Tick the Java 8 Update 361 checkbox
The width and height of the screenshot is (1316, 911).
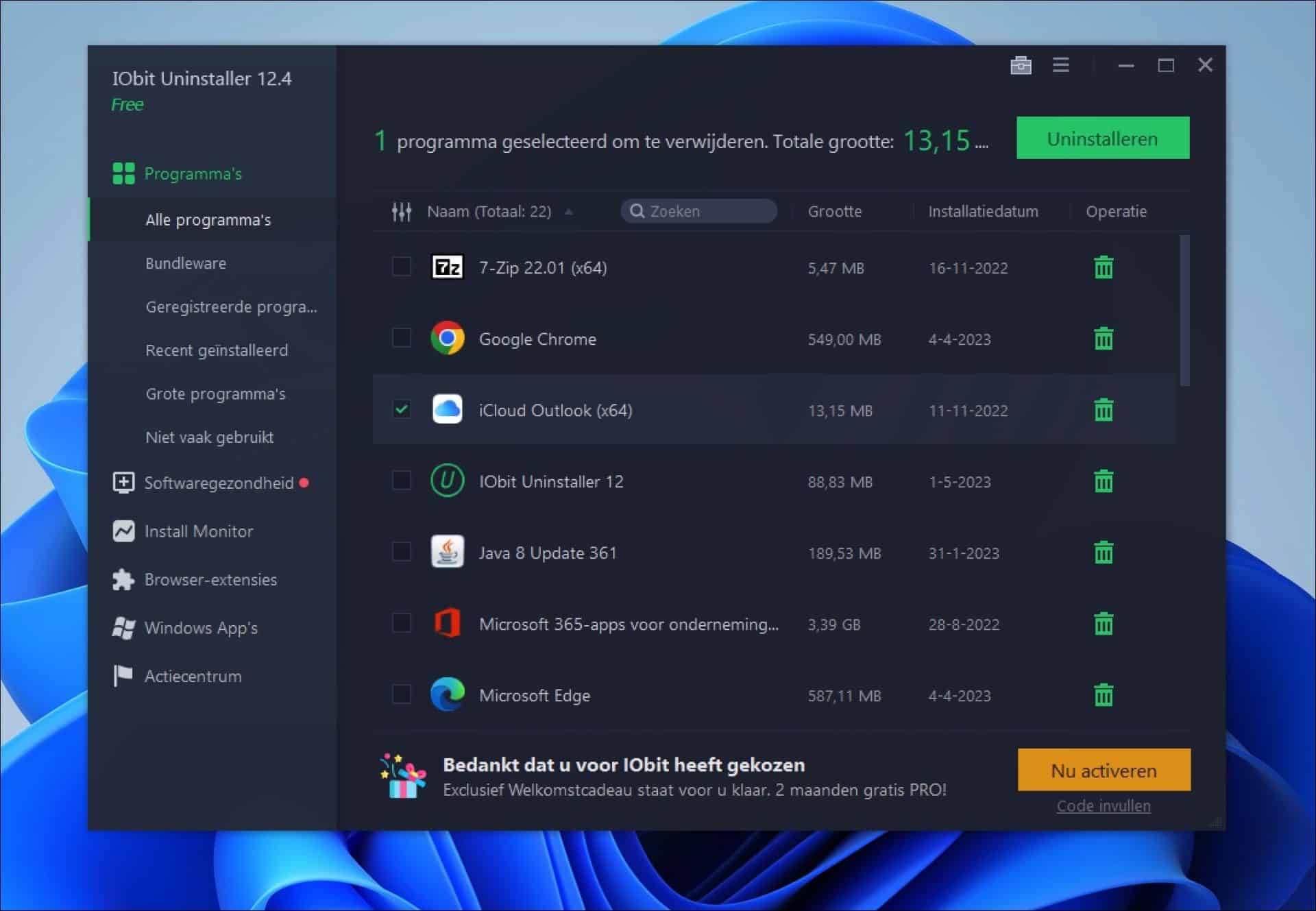click(x=402, y=552)
